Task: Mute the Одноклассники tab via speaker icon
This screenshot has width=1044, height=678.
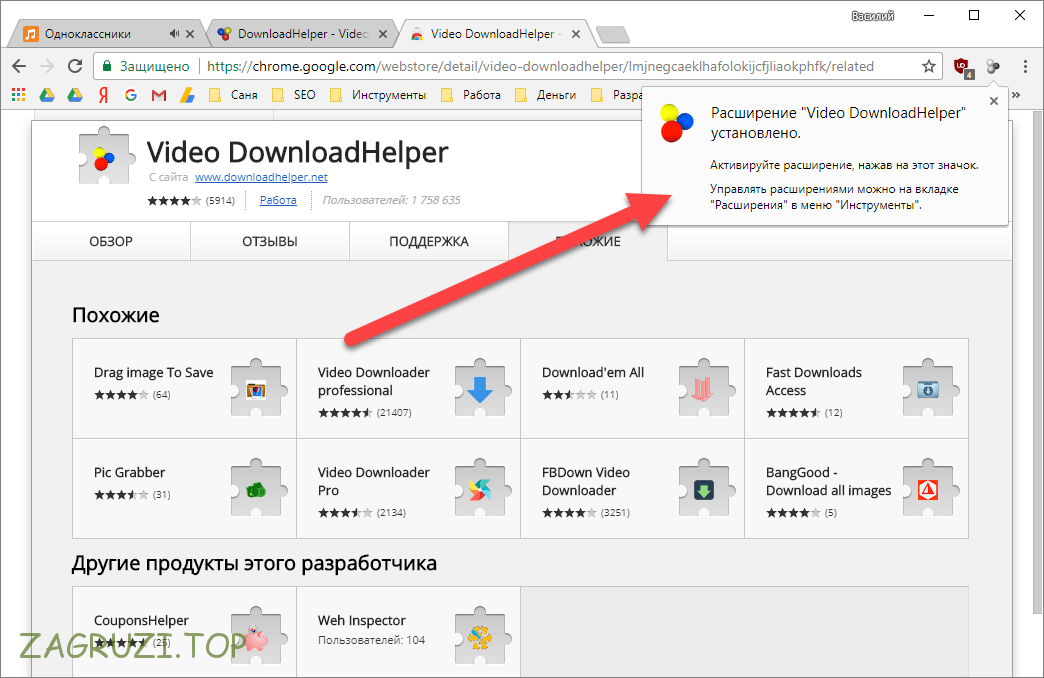Action: coord(174,33)
